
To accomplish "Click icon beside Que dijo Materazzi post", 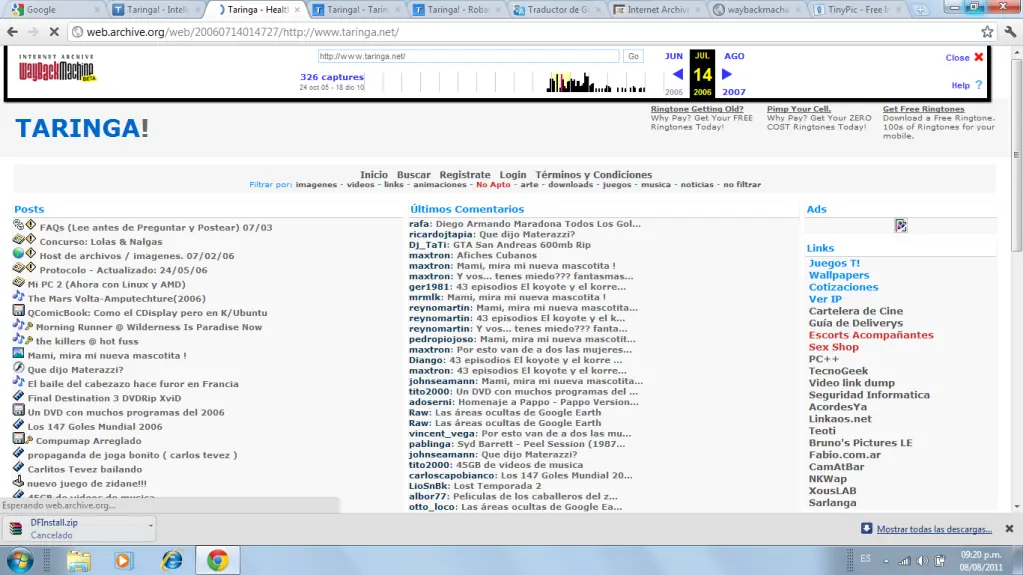I will [x=18, y=368].
